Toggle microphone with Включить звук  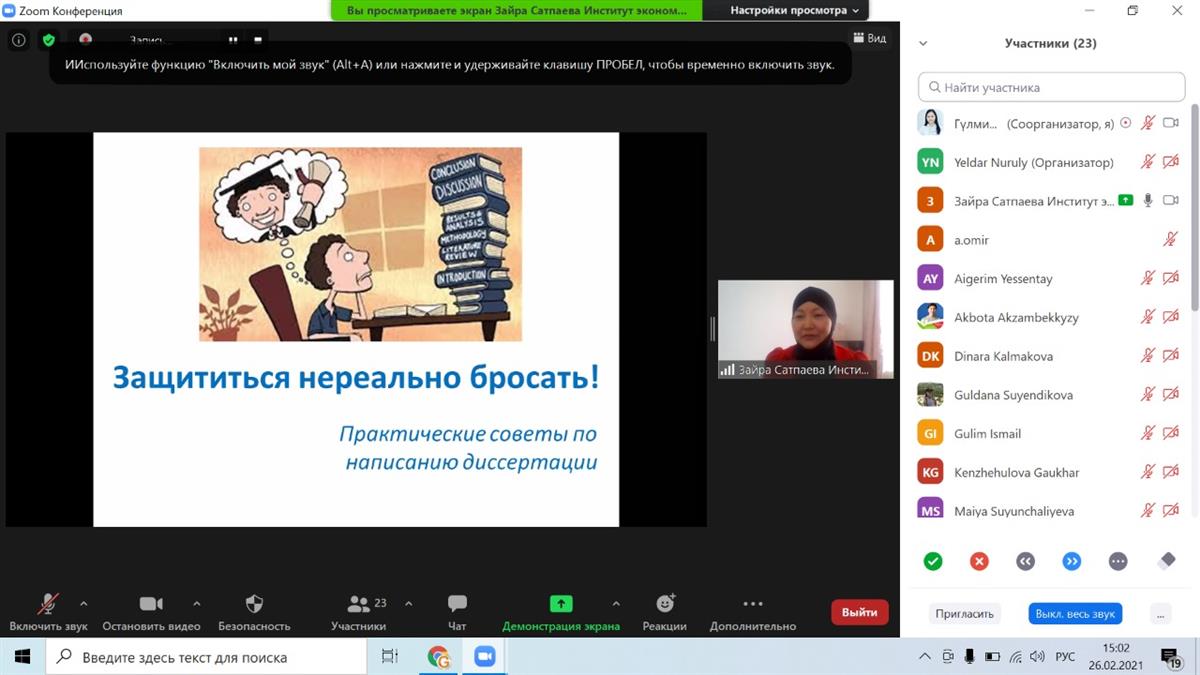point(48,604)
